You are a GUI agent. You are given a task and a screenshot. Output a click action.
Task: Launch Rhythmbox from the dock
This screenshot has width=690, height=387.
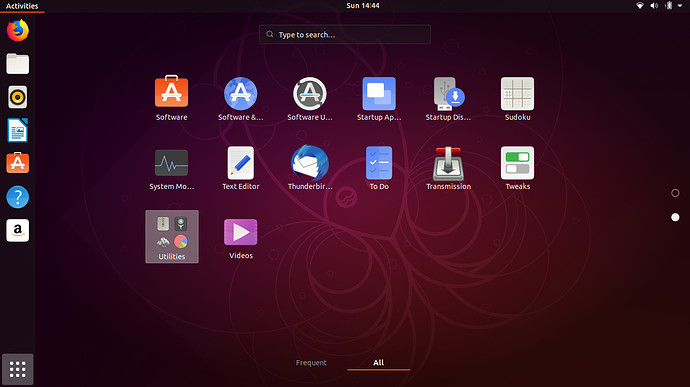(x=18, y=97)
